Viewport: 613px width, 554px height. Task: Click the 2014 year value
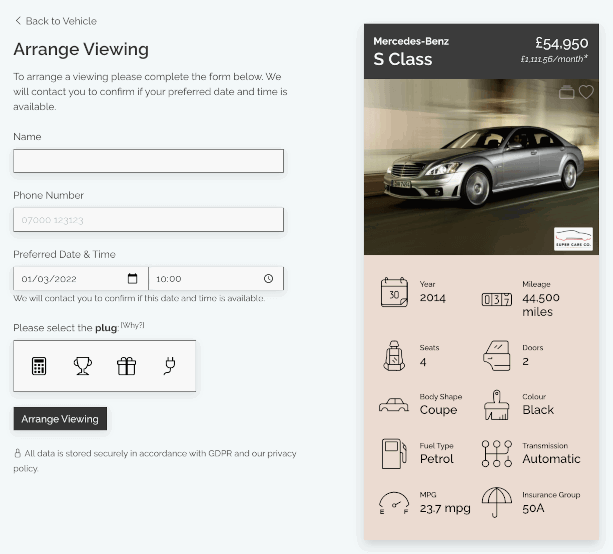point(433,298)
